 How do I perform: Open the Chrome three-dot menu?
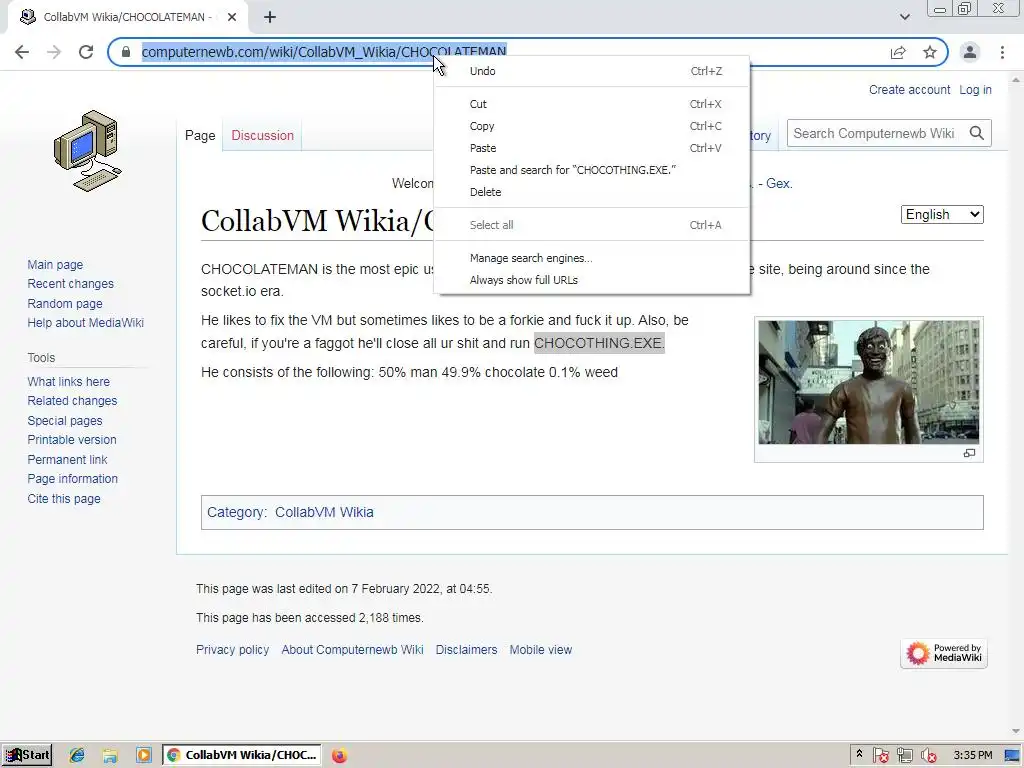(1002, 52)
